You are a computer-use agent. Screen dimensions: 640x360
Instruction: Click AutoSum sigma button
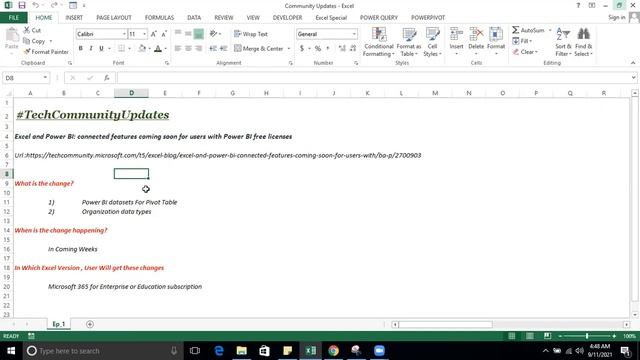529,30
